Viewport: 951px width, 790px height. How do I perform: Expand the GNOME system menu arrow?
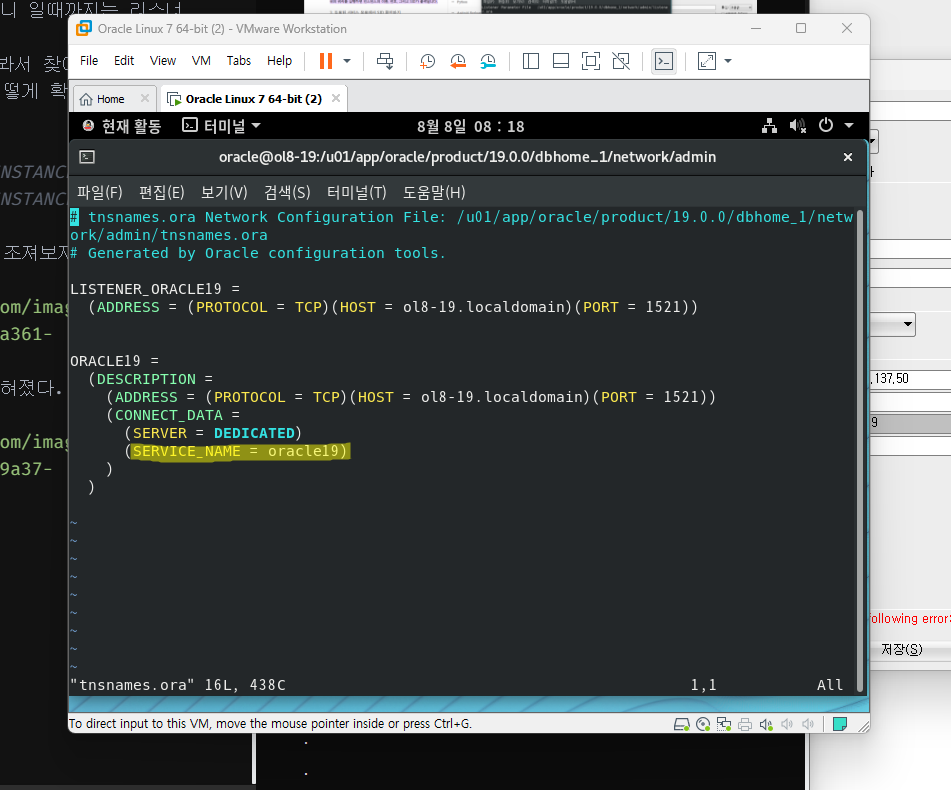click(x=849, y=126)
